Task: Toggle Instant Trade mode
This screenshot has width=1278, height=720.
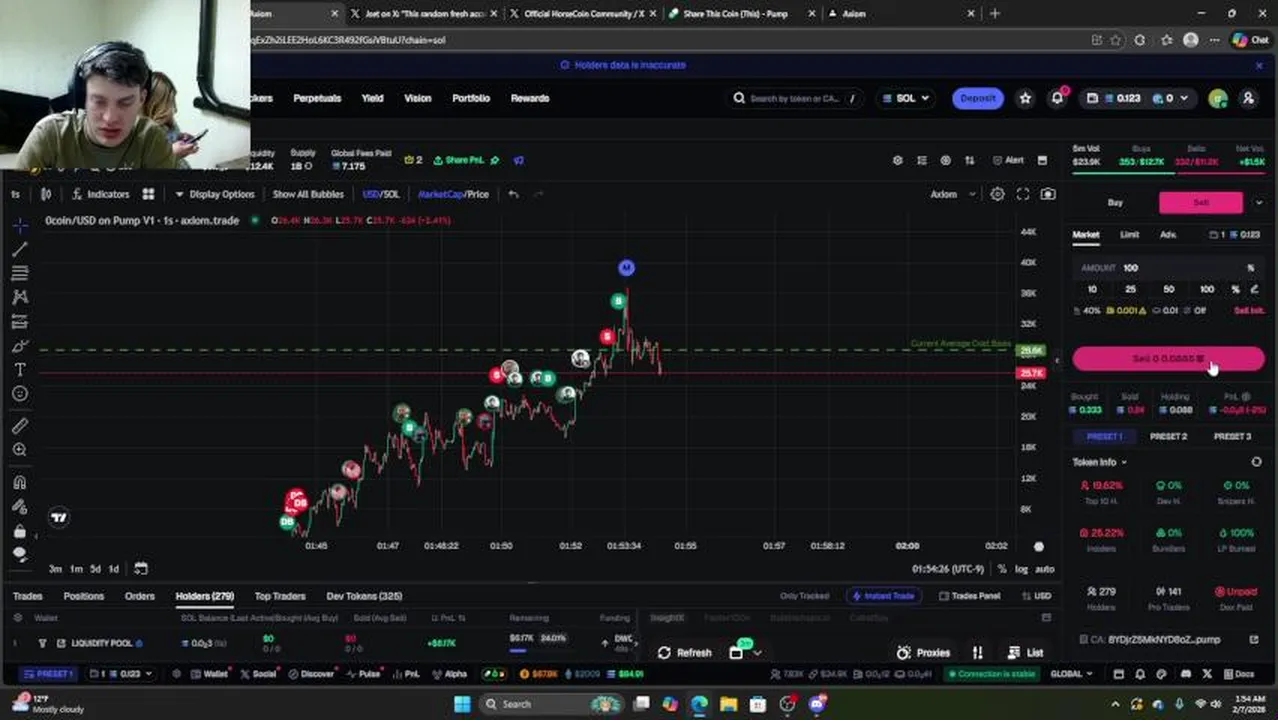Action: point(882,596)
